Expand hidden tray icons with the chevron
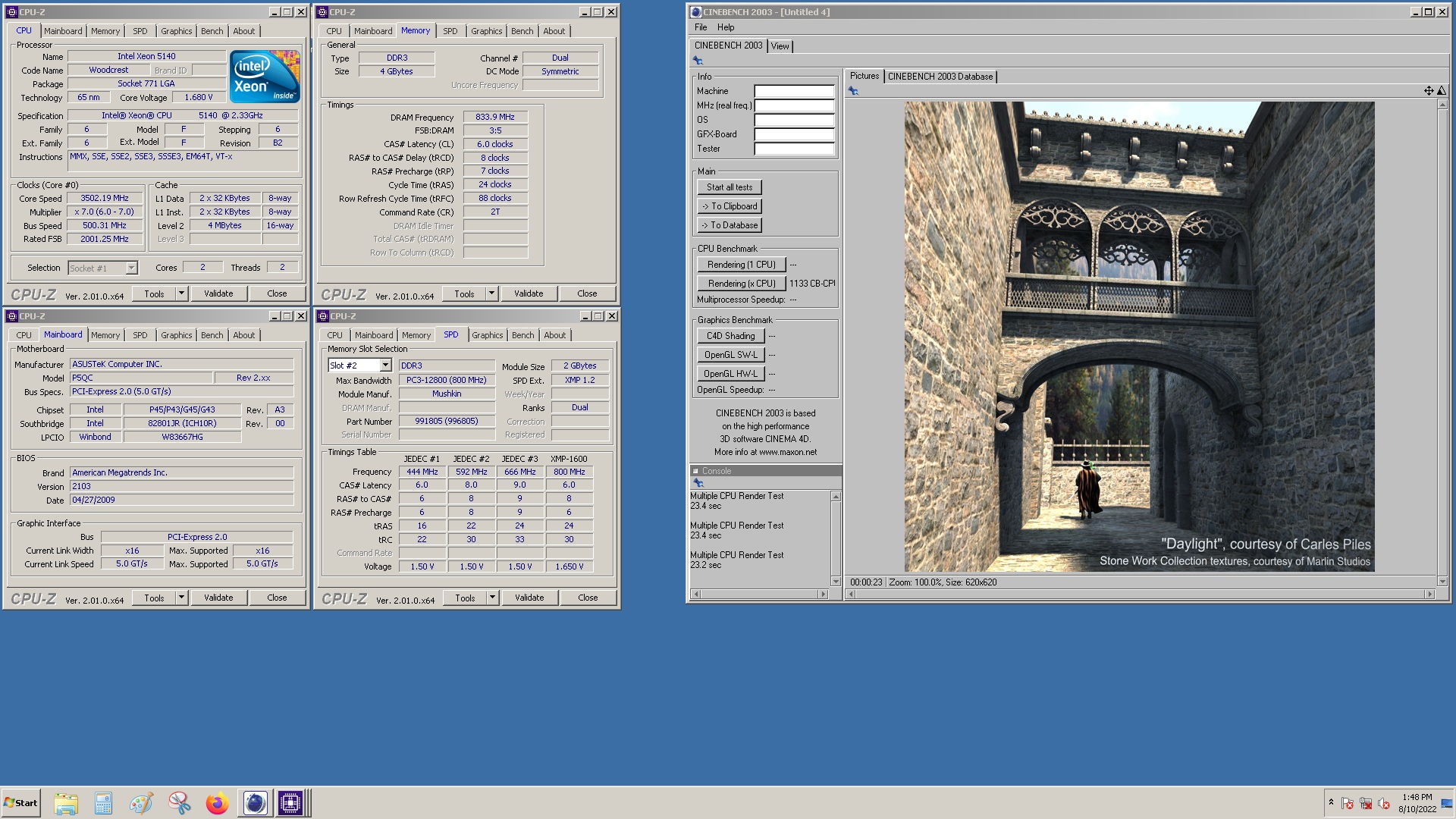 click(x=1331, y=802)
